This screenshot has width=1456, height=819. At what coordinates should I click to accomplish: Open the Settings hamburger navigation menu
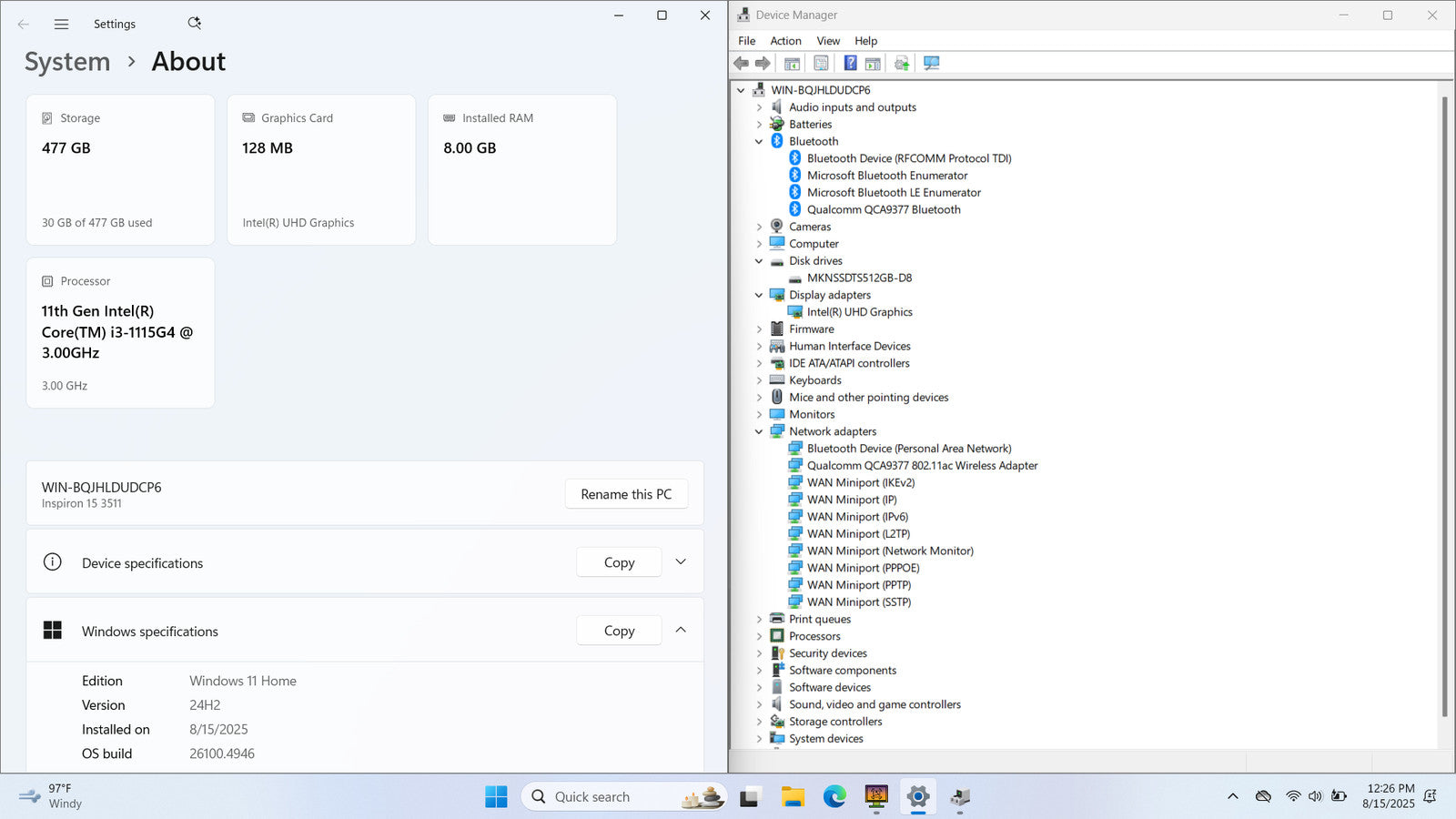click(x=61, y=25)
